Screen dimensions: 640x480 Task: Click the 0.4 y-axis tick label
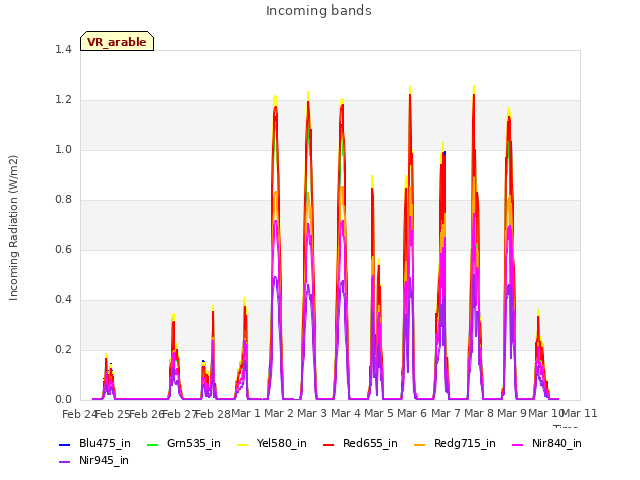tap(63, 300)
